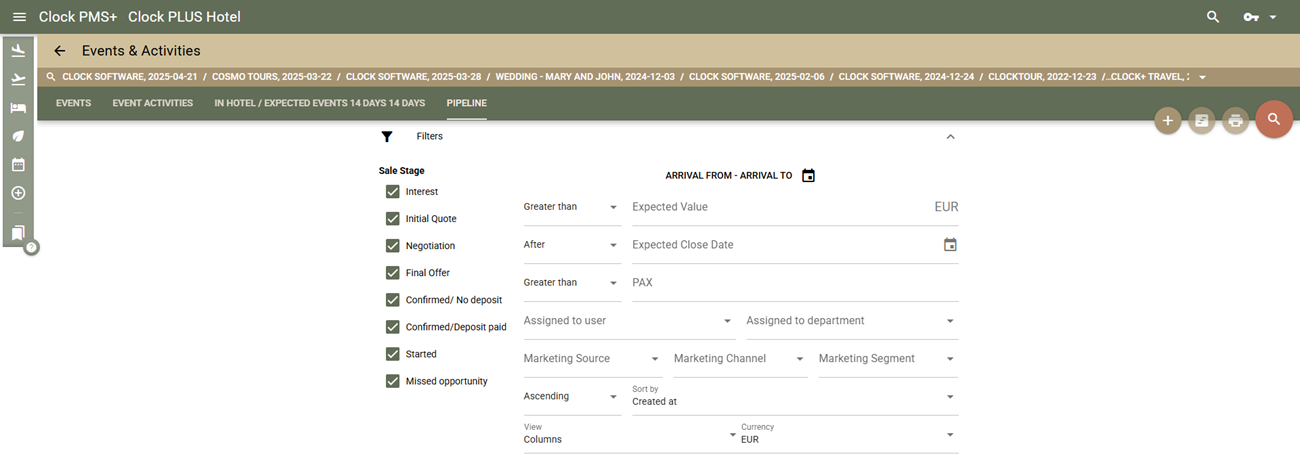Open recent search WEDDING - MARY AND JOHN
The image size is (1300, 465).
click(x=585, y=77)
